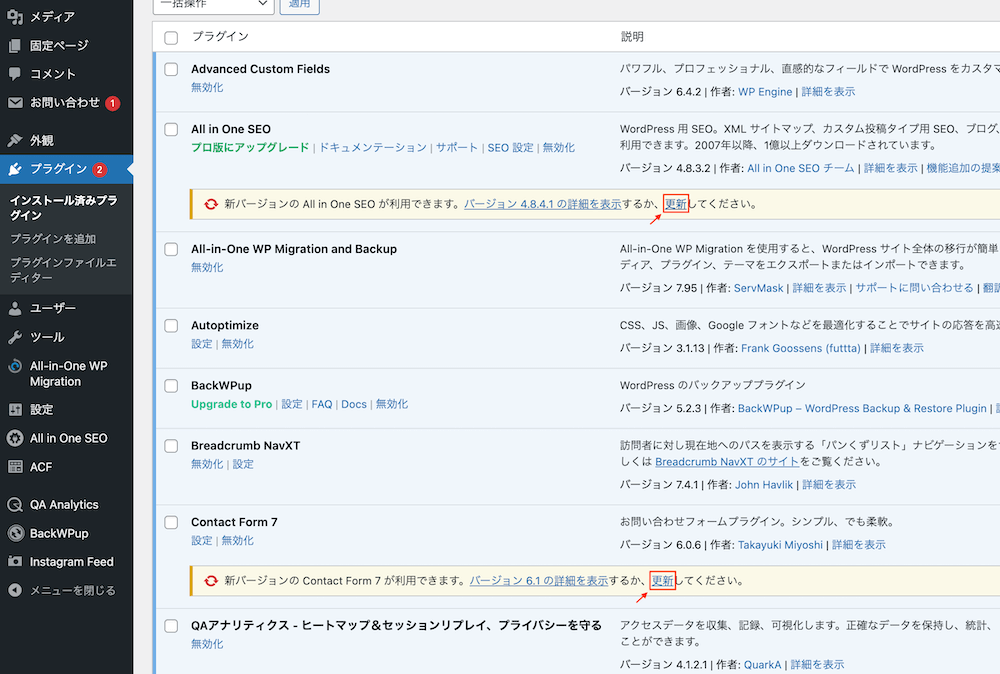Toggle the select-all checkbox in the table header
This screenshot has width=1000, height=674.
[171, 38]
